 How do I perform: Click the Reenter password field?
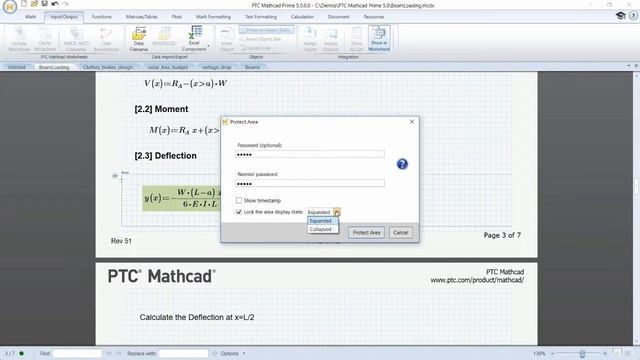click(x=310, y=183)
